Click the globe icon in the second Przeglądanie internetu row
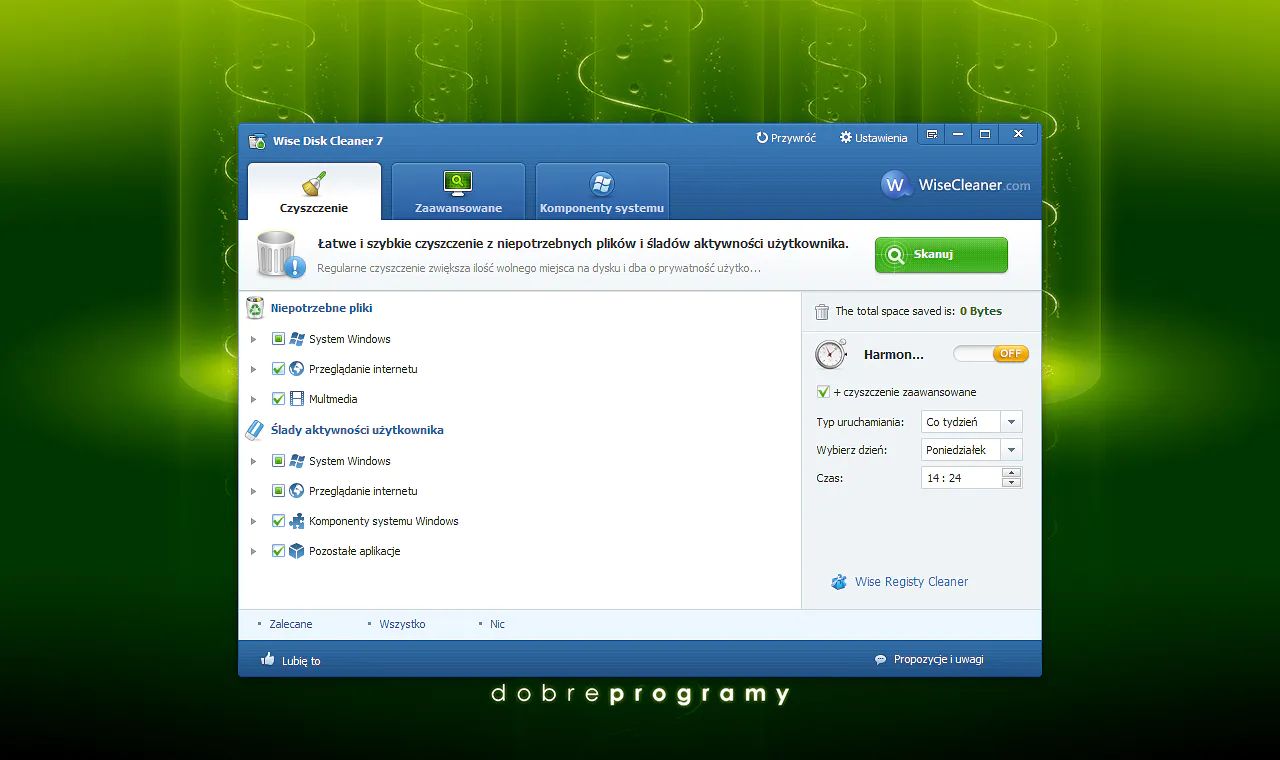 (x=297, y=491)
